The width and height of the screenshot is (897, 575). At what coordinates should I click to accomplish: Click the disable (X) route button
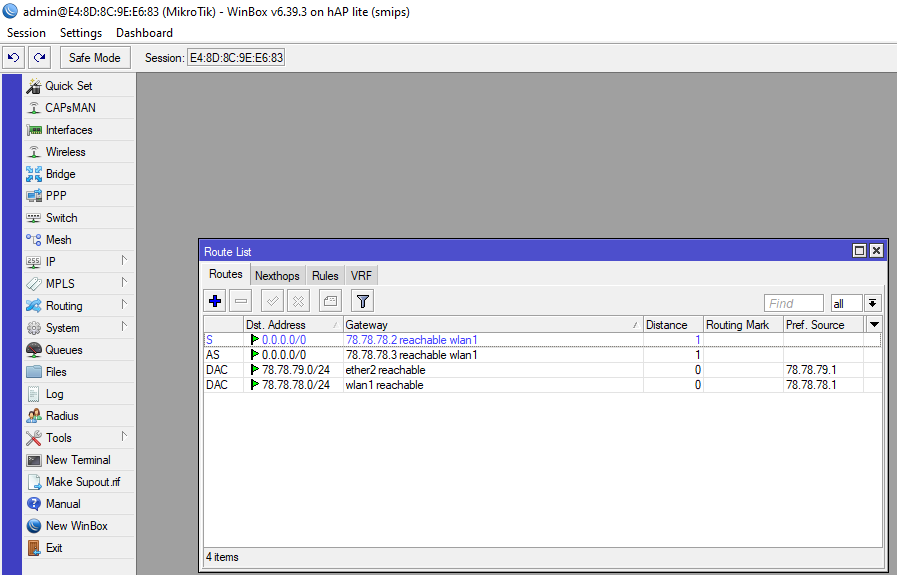pos(298,301)
